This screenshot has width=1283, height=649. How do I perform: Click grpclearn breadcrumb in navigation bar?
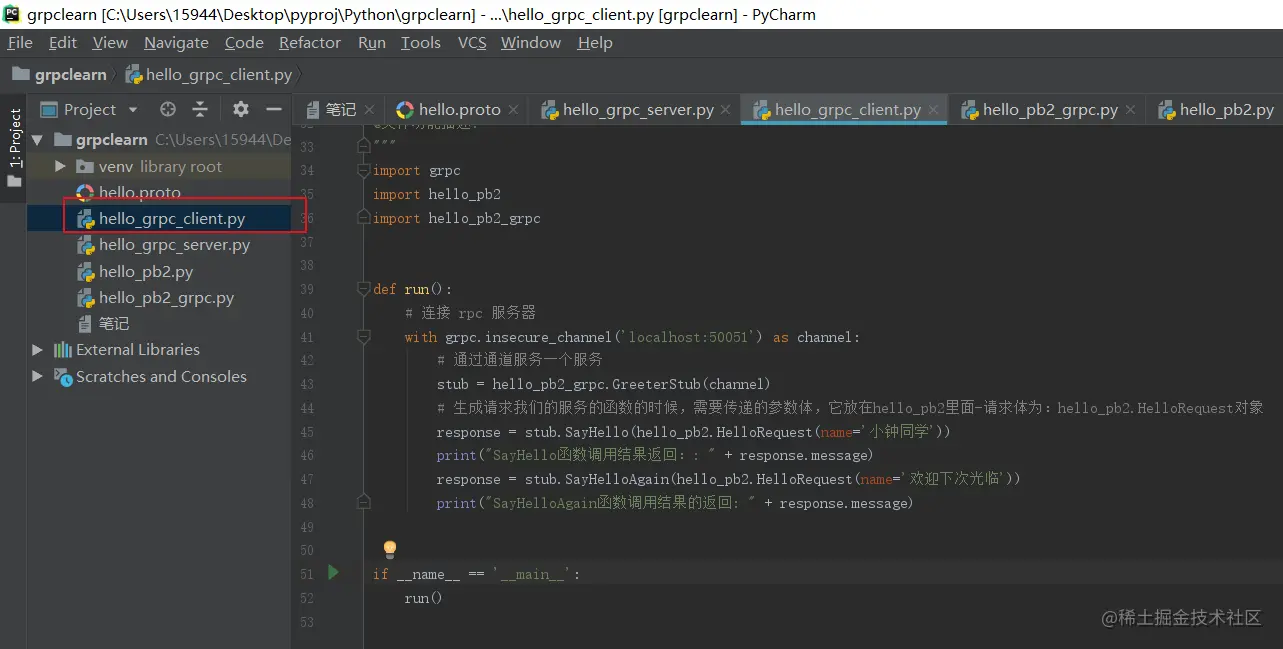click(60, 75)
